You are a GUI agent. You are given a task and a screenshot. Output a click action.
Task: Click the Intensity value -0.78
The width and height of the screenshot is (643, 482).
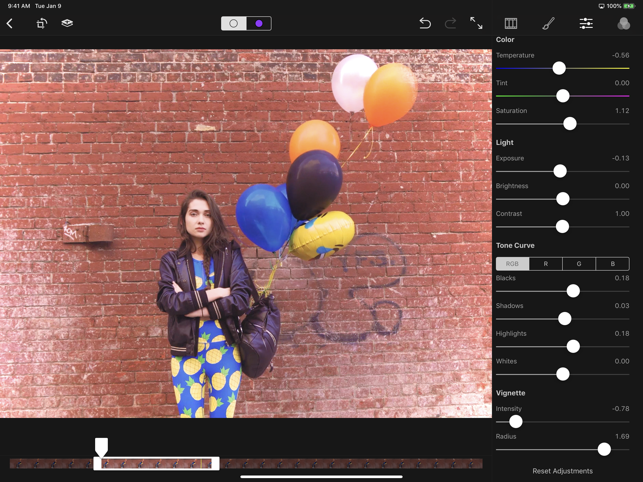coord(620,409)
